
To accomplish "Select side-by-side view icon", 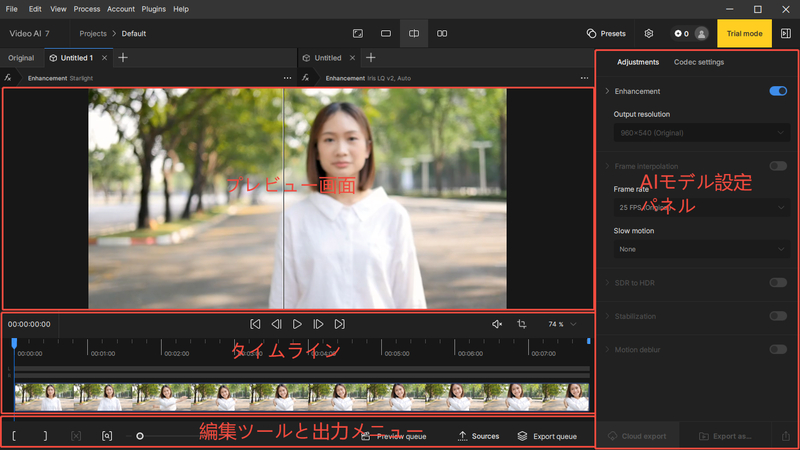I will [x=442, y=34].
